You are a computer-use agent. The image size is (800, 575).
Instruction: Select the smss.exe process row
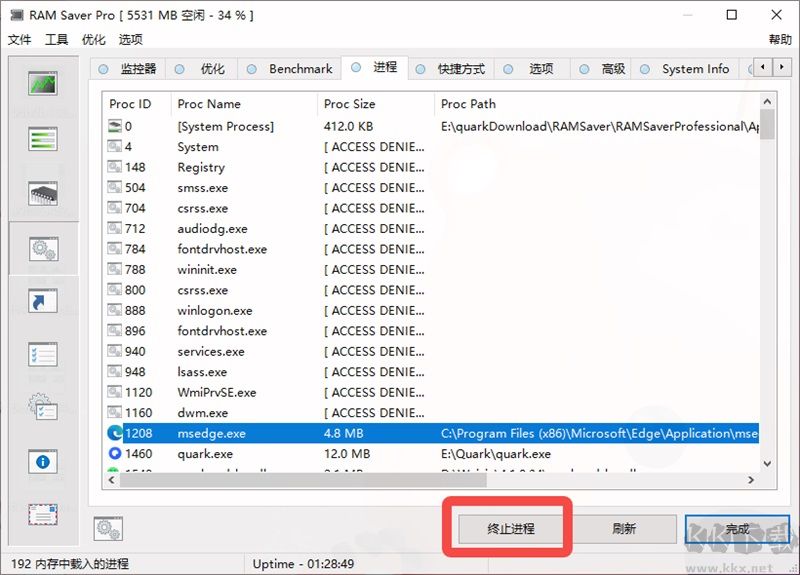(x=431, y=188)
